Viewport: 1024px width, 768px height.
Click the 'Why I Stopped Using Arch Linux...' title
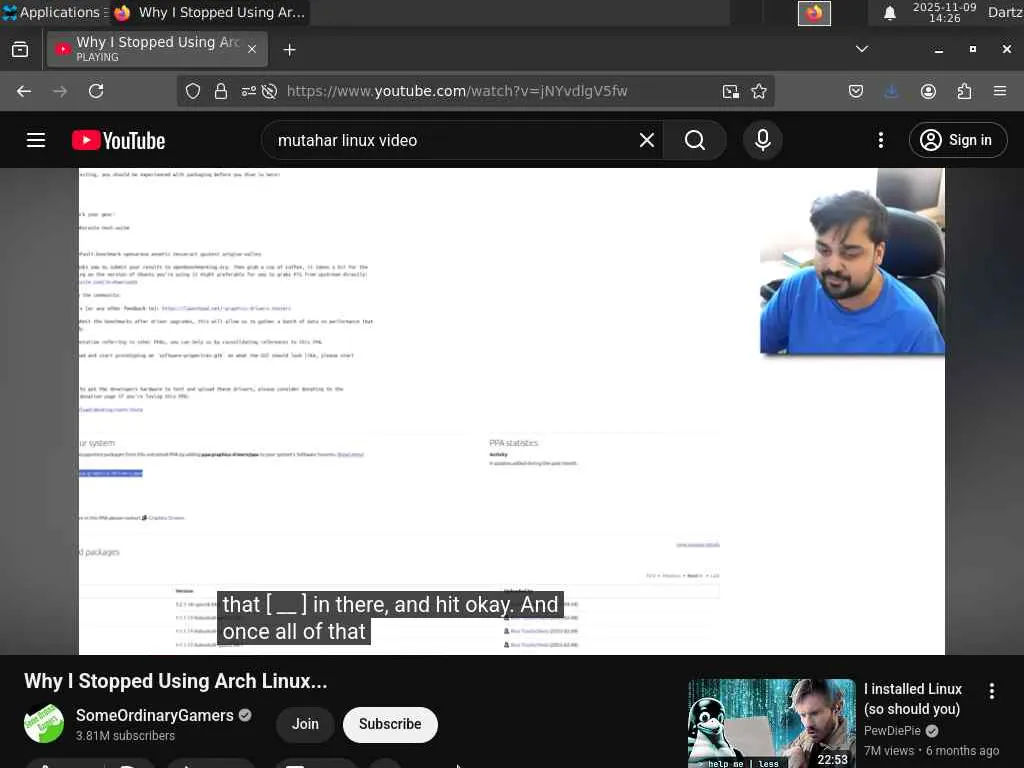176,681
